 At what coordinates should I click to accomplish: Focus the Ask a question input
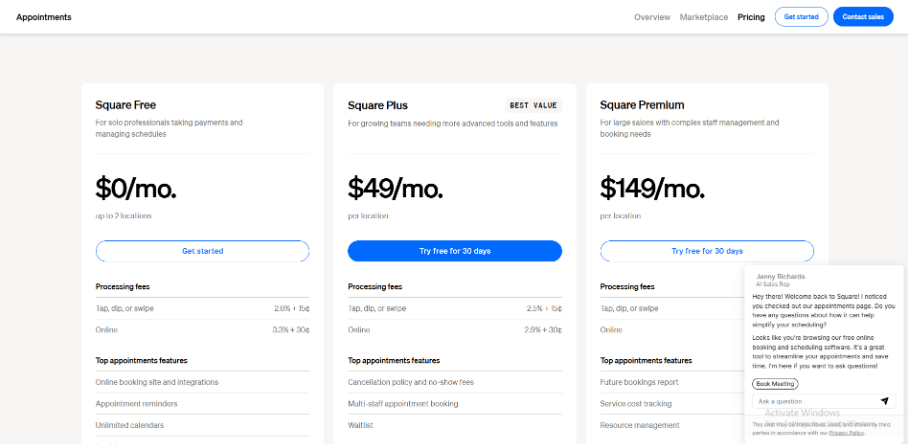click(815, 401)
